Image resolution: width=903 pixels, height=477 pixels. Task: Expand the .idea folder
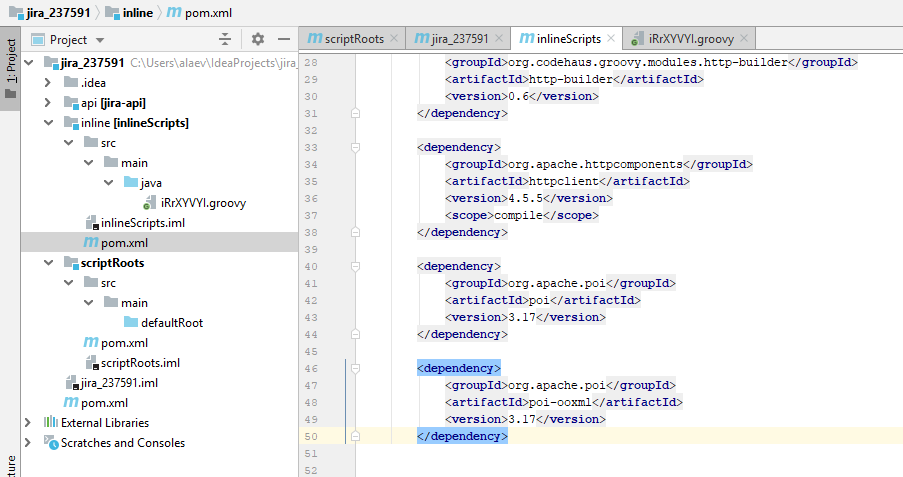pyautogui.click(x=48, y=82)
